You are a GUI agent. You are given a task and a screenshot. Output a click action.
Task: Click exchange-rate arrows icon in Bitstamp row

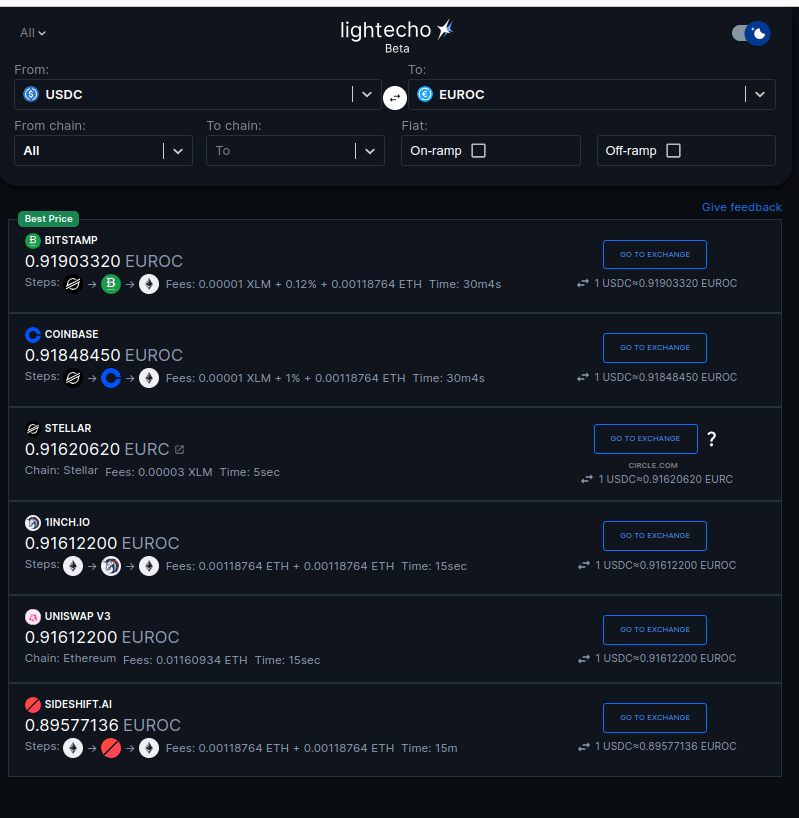(x=583, y=283)
